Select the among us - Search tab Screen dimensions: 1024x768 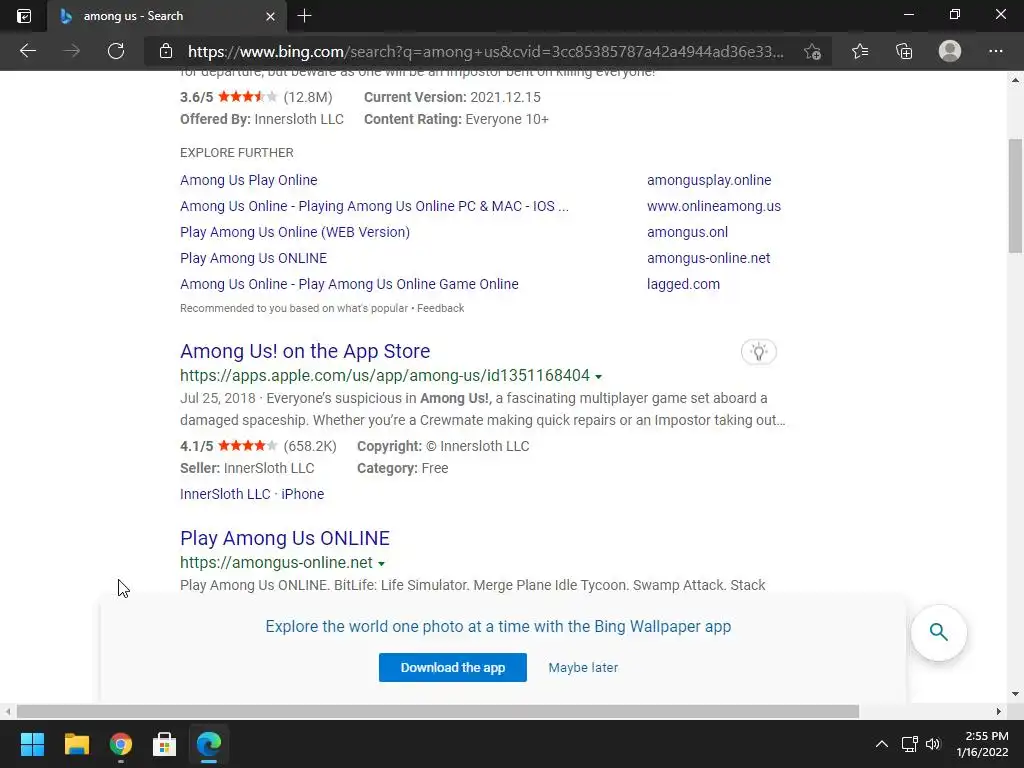[x=167, y=16]
